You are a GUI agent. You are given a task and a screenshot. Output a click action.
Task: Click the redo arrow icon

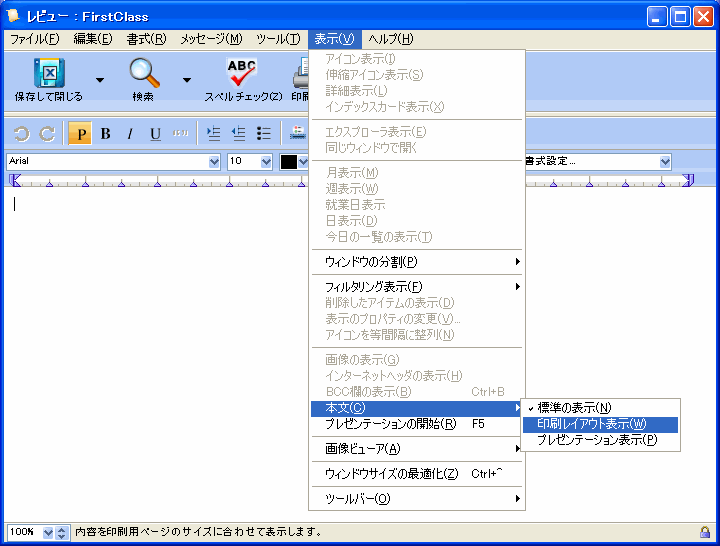46,134
